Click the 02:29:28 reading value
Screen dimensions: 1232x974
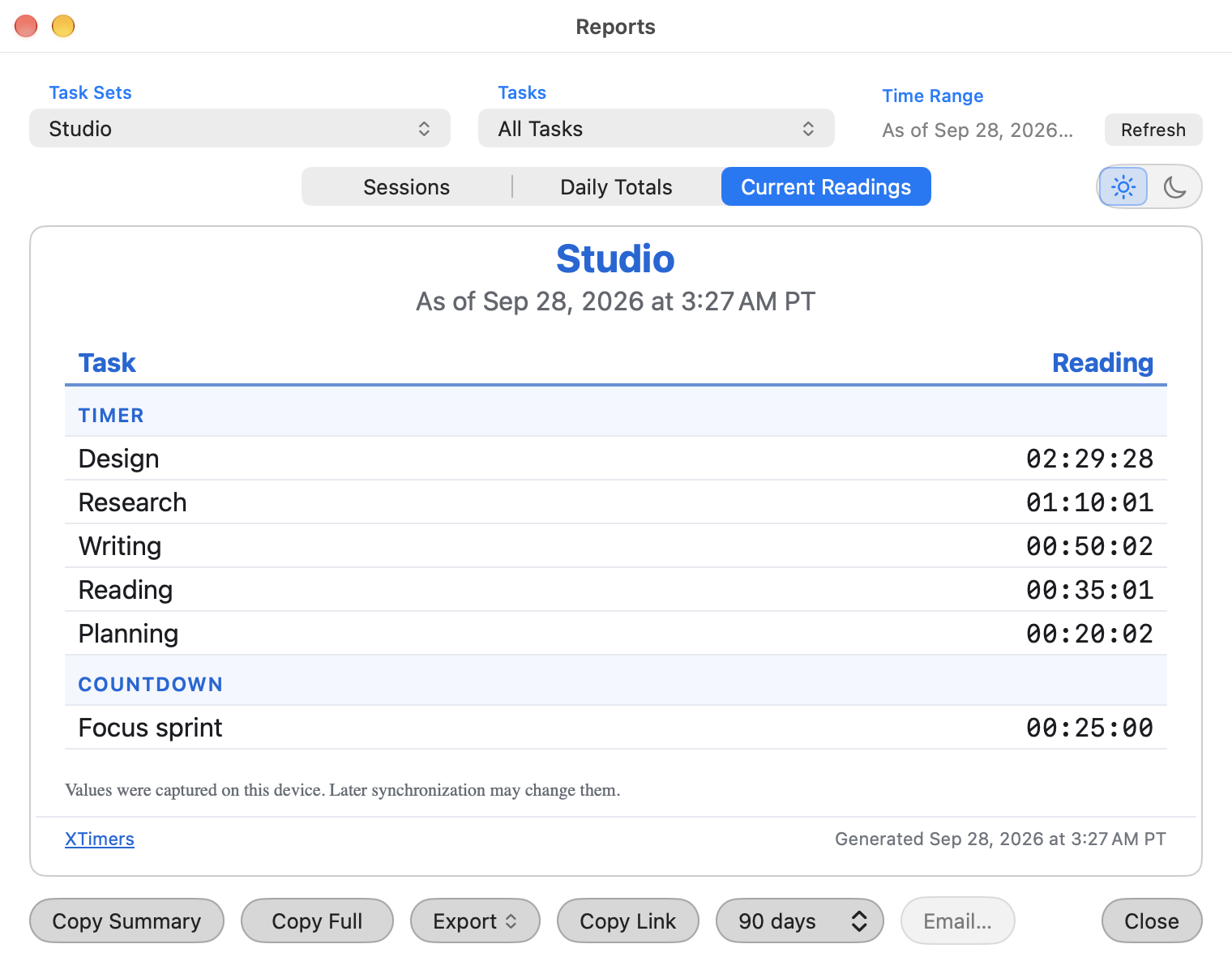pyautogui.click(x=1089, y=459)
